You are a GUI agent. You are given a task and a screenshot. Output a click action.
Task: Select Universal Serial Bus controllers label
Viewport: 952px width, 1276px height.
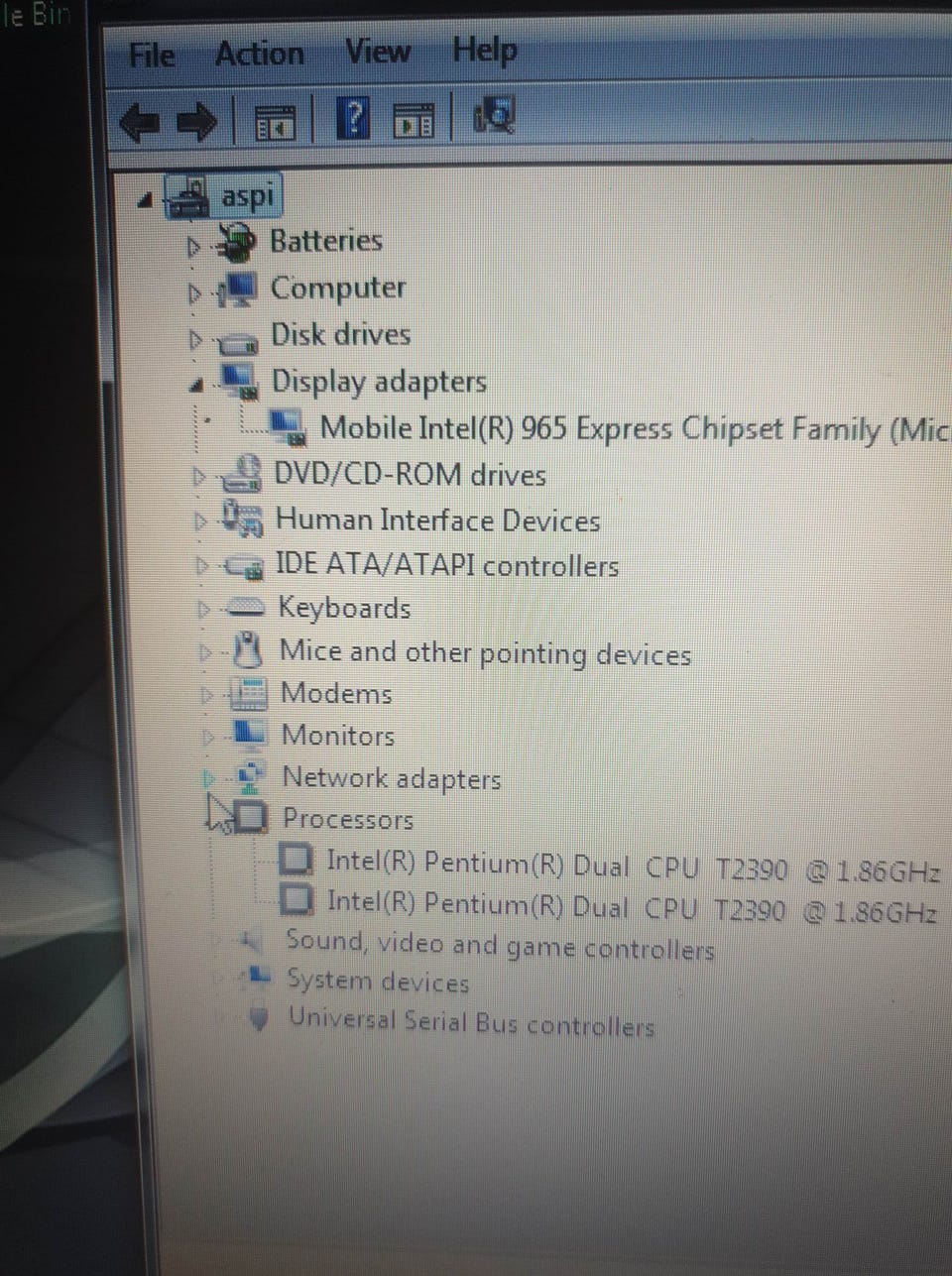472,1022
